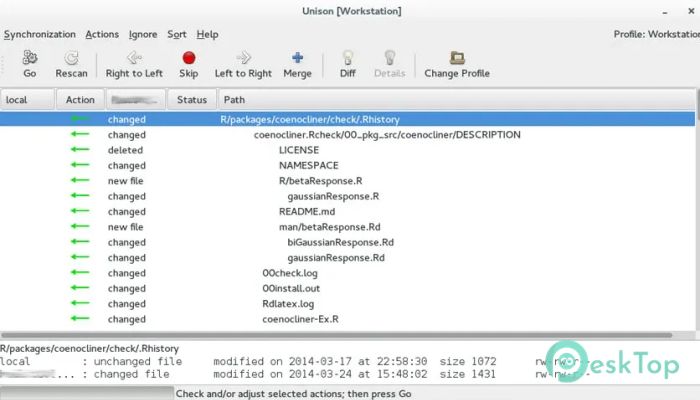Select the NAMESPACE row
The width and height of the screenshot is (700, 400).
[x=347, y=166]
